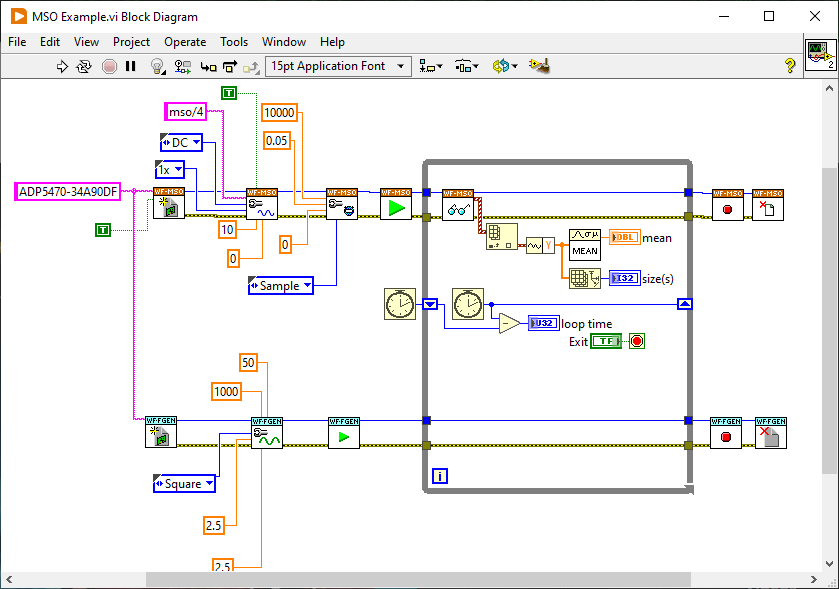
Task: Toggle the Retain Wire Values button
Action: point(182,66)
